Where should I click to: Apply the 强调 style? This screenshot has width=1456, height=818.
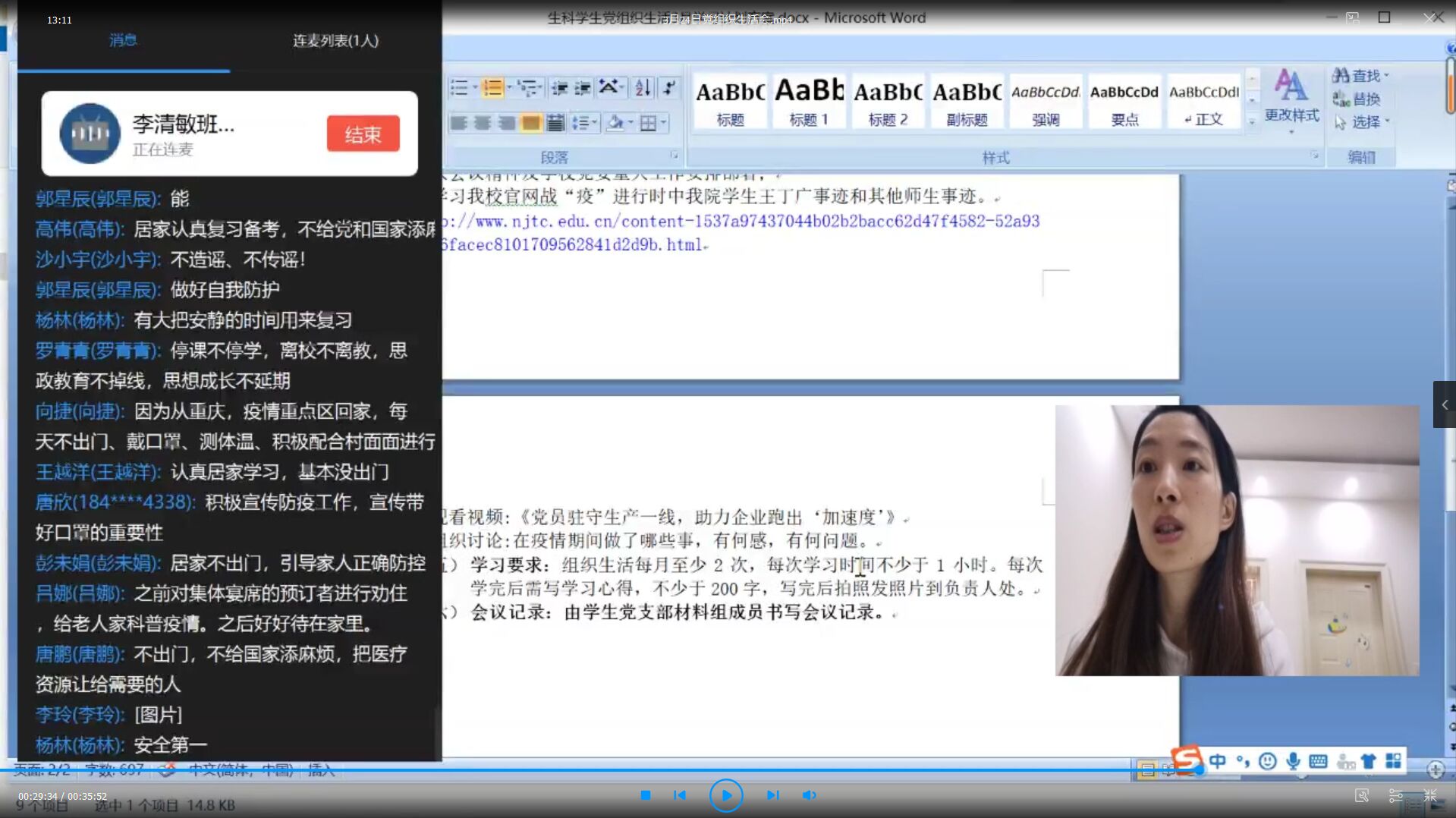1046,102
